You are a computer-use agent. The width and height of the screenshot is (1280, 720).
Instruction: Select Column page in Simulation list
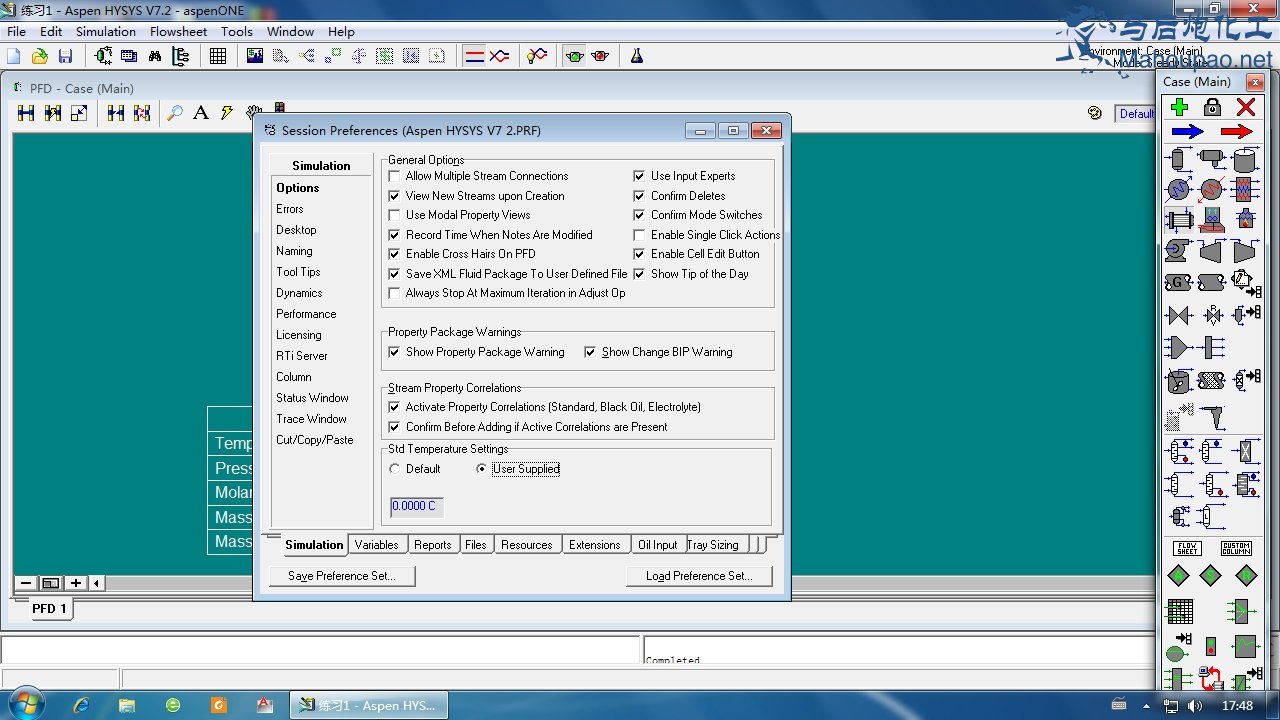[x=294, y=377]
